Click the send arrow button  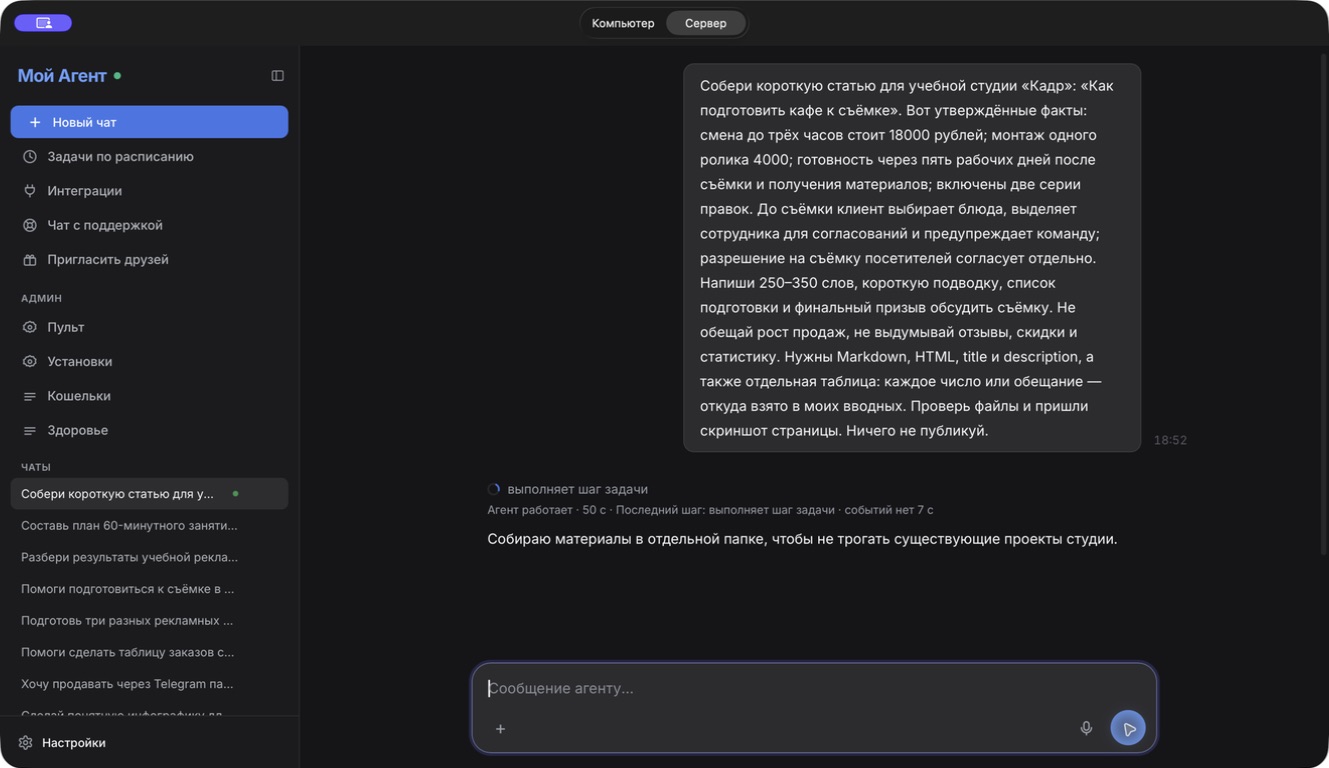[x=1128, y=728]
